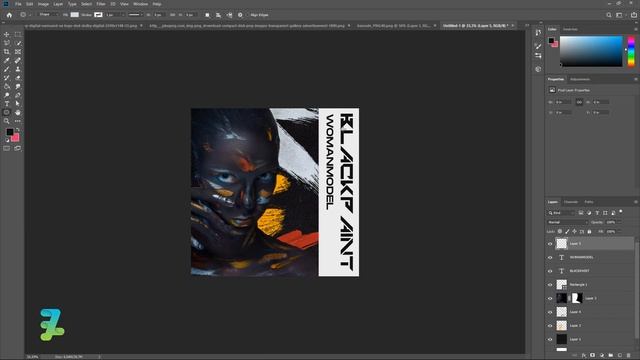640x360 pixels.
Task: Select the Spot Healing Brush tool
Action: (18, 60)
